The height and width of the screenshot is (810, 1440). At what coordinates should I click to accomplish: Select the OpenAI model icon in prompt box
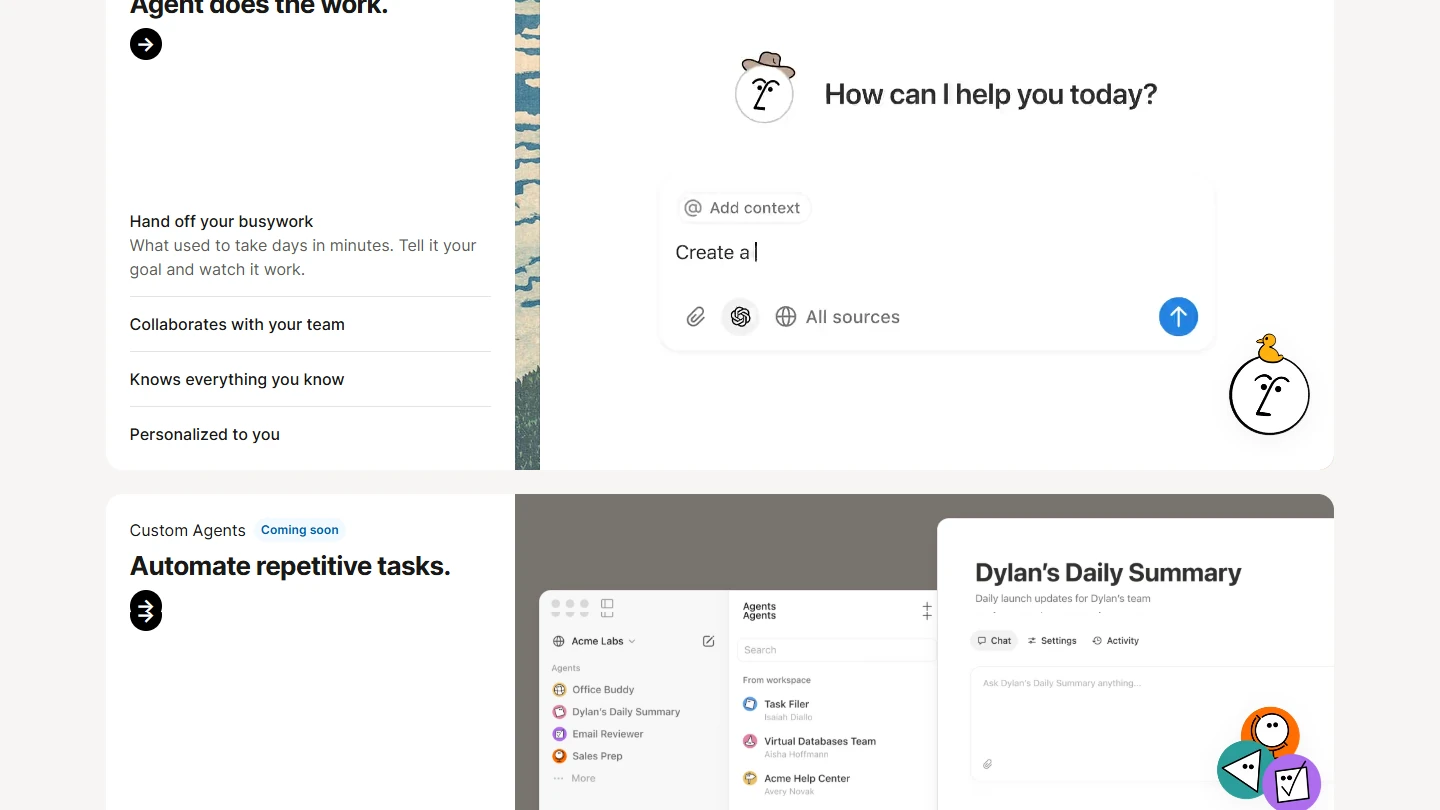coord(740,317)
